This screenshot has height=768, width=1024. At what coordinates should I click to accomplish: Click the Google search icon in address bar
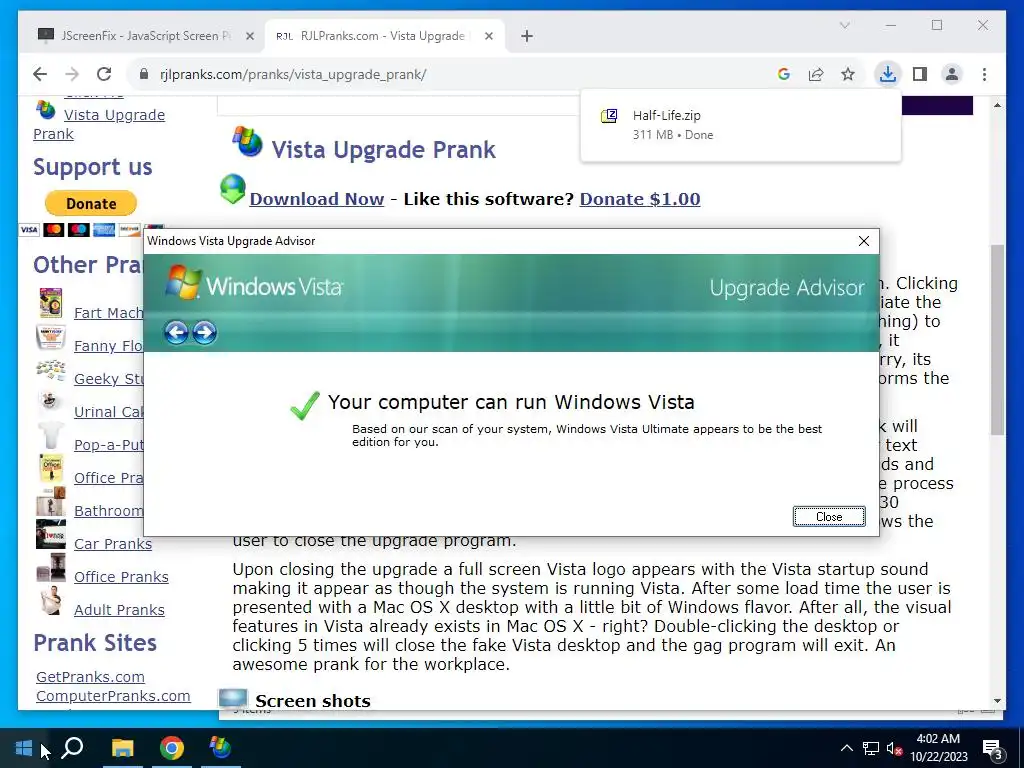click(784, 74)
